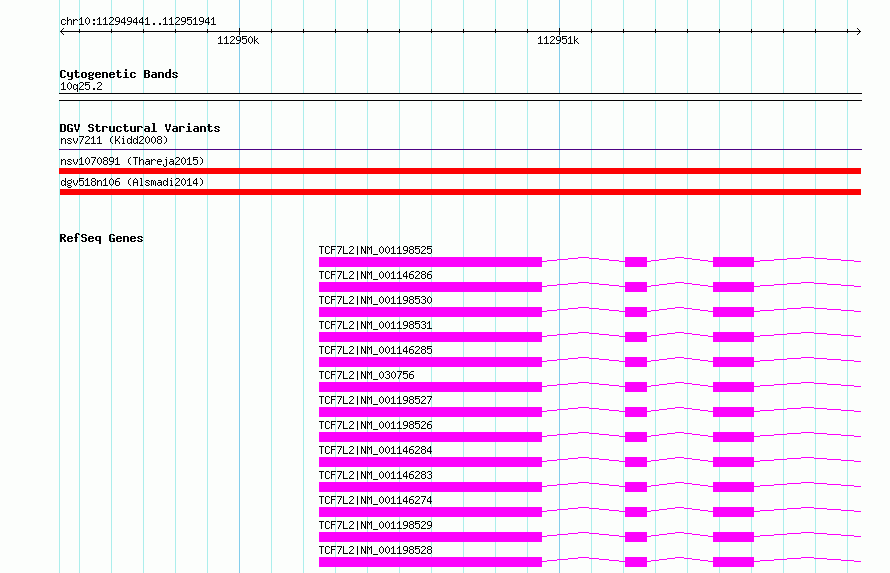Screen dimensions: 890x573
Task: Click dgv518n106 (Alsmadi2014) variant label
Action: tap(132, 182)
